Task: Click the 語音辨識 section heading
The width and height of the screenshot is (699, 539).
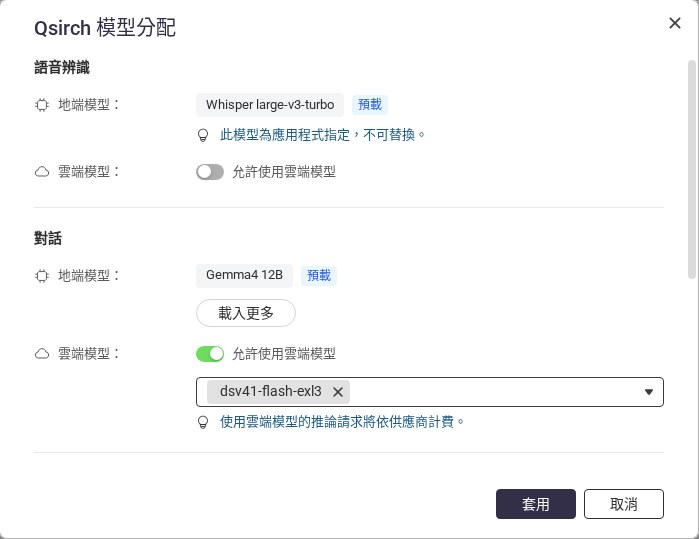Action: coord(62,68)
